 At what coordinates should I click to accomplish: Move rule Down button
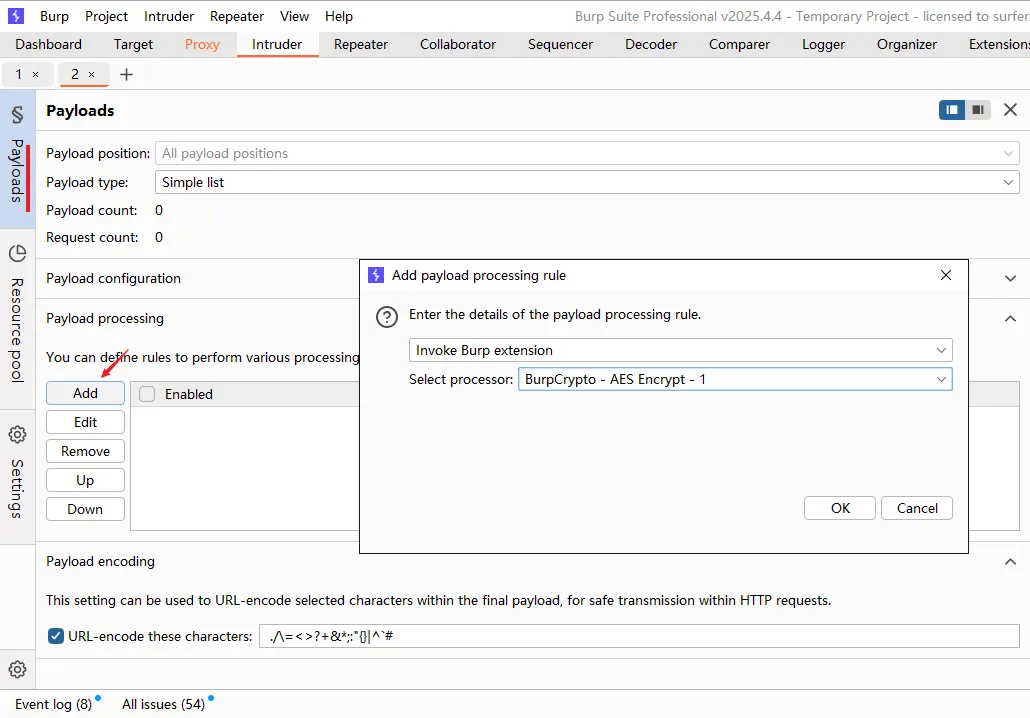pyautogui.click(x=85, y=508)
